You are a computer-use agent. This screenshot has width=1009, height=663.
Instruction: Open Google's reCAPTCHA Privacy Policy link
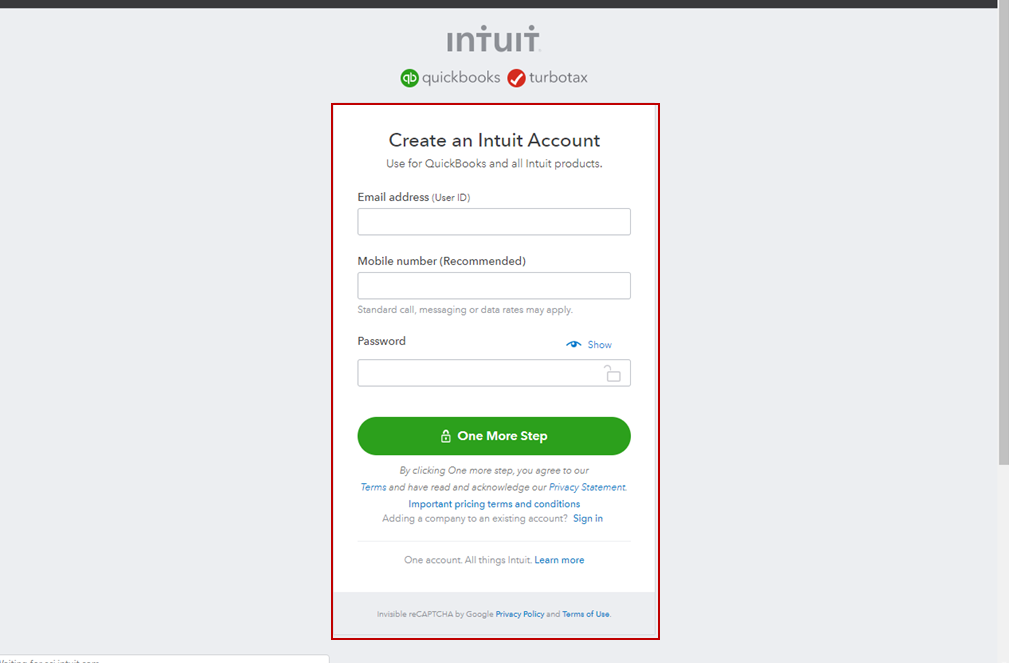coord(520,614)
